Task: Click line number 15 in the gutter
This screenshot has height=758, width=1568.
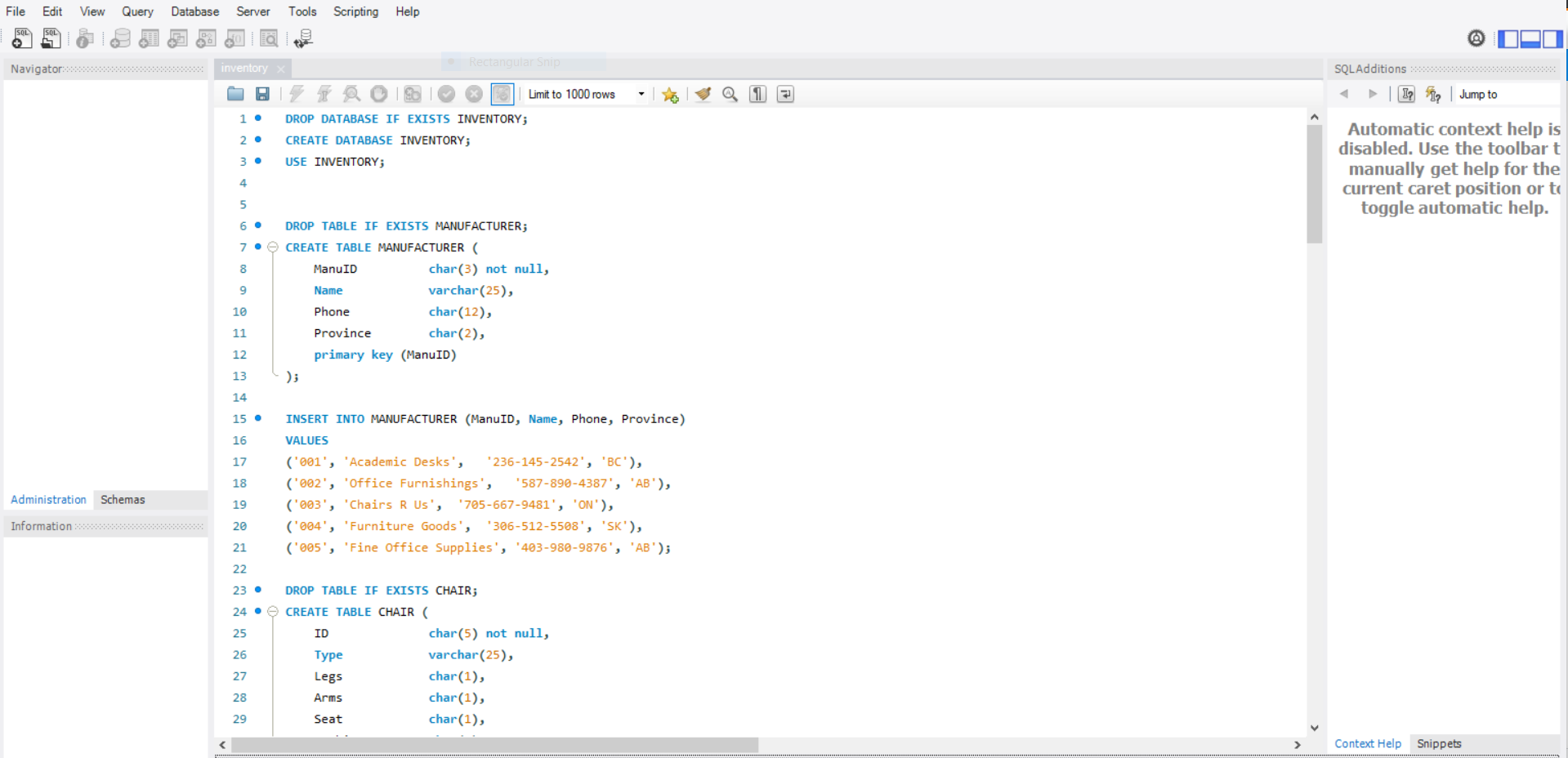Action: pyautogui.click(x=239, y=419)
